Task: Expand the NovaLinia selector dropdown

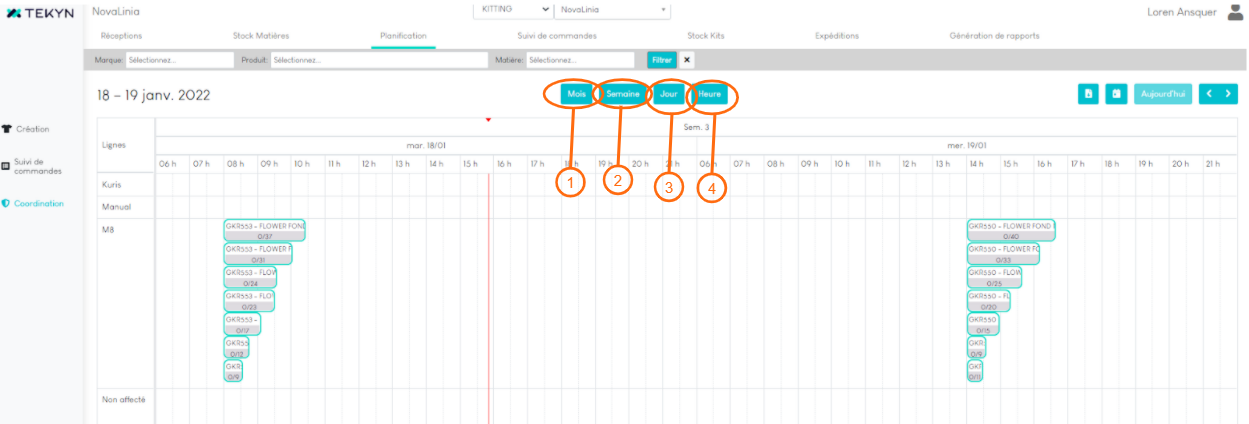Action: (612, 10)
